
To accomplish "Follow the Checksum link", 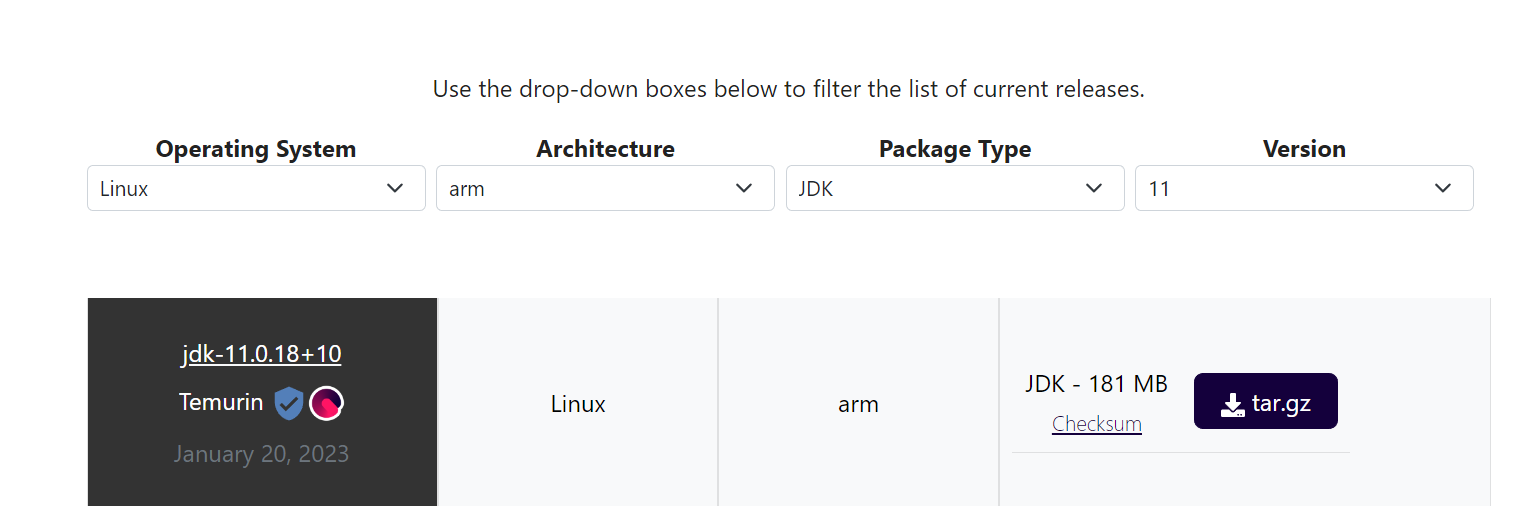I will click(1097, 424).
